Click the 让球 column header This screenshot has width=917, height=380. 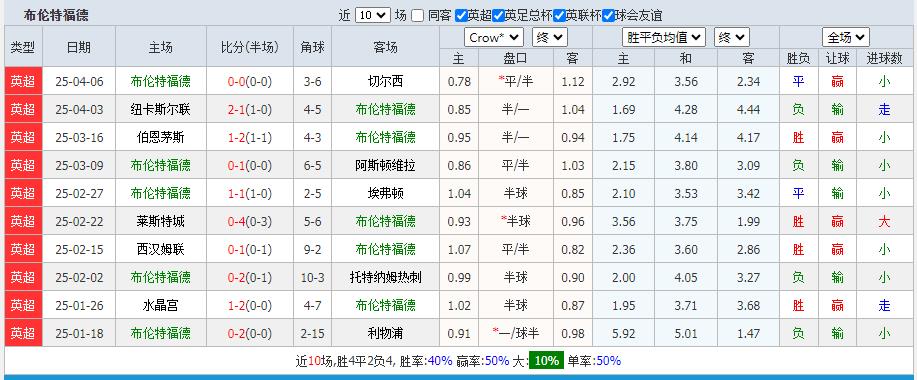pyautogui.click(x=837, y=58)
